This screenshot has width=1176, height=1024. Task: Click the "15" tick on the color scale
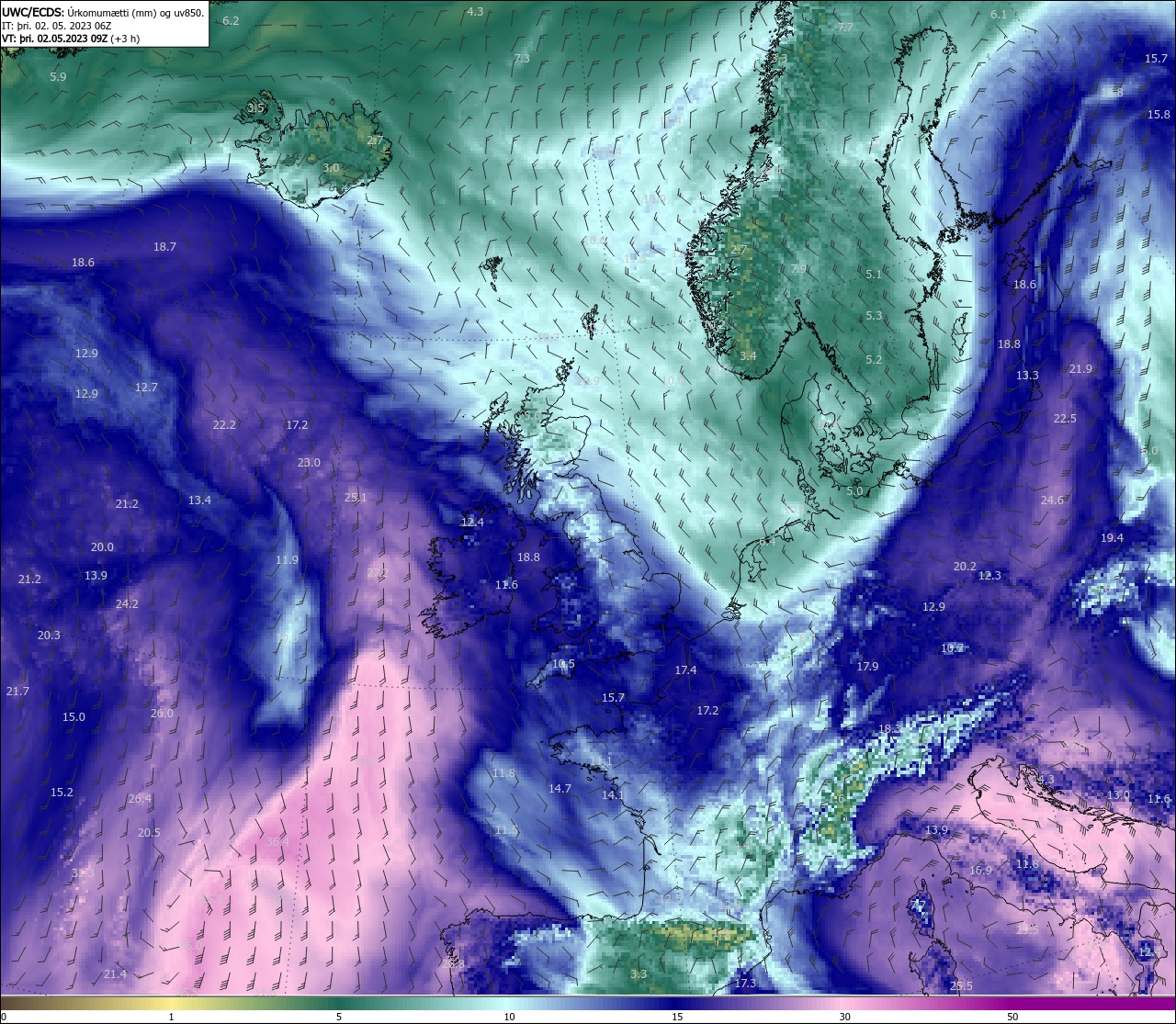click(x=676, y=1017)
